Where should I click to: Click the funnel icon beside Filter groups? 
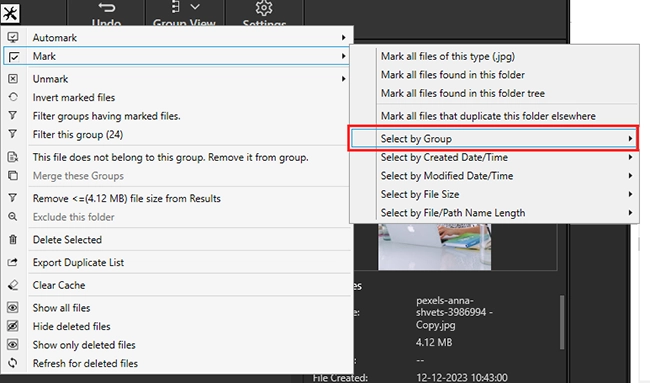(13, 116)
